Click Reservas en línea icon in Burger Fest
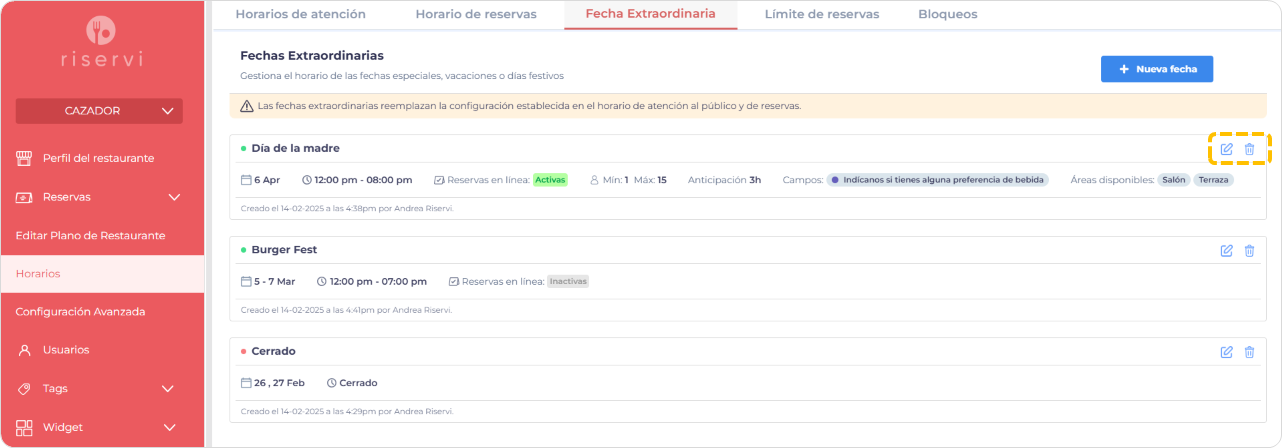Image resolution: width=1282 pixels, height=448 pixels. point(454,282)
